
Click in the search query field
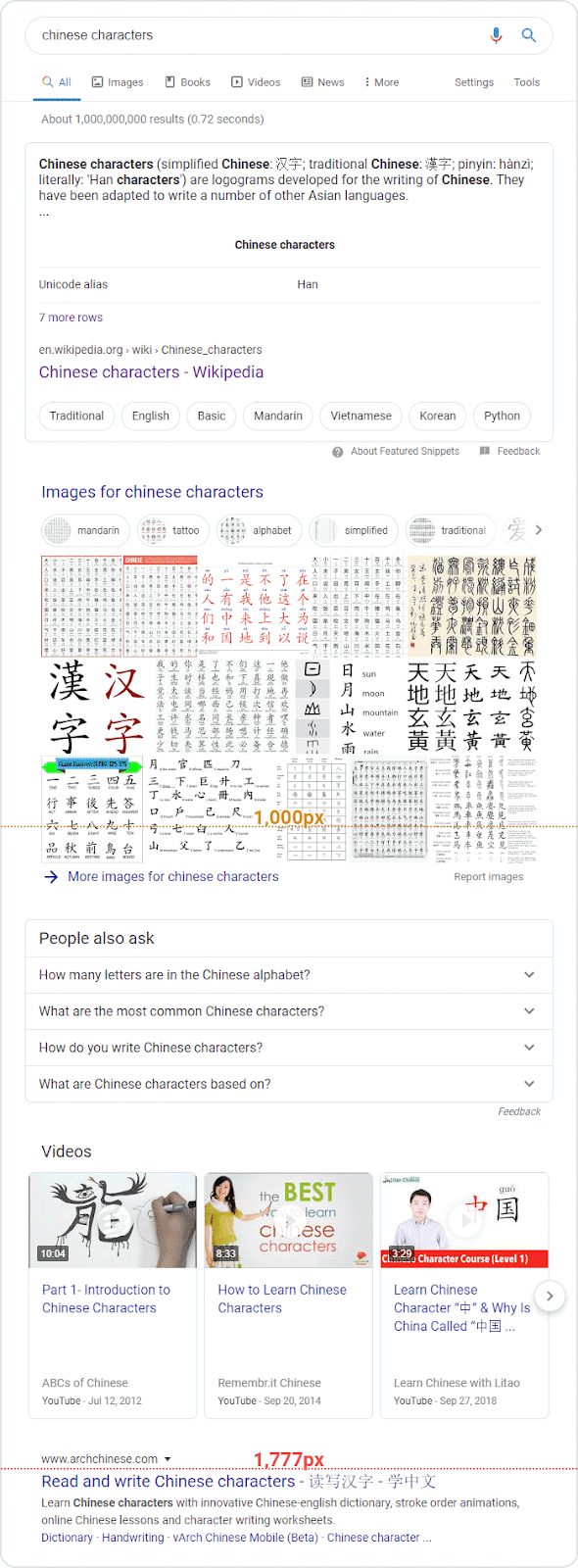point(260,35)
